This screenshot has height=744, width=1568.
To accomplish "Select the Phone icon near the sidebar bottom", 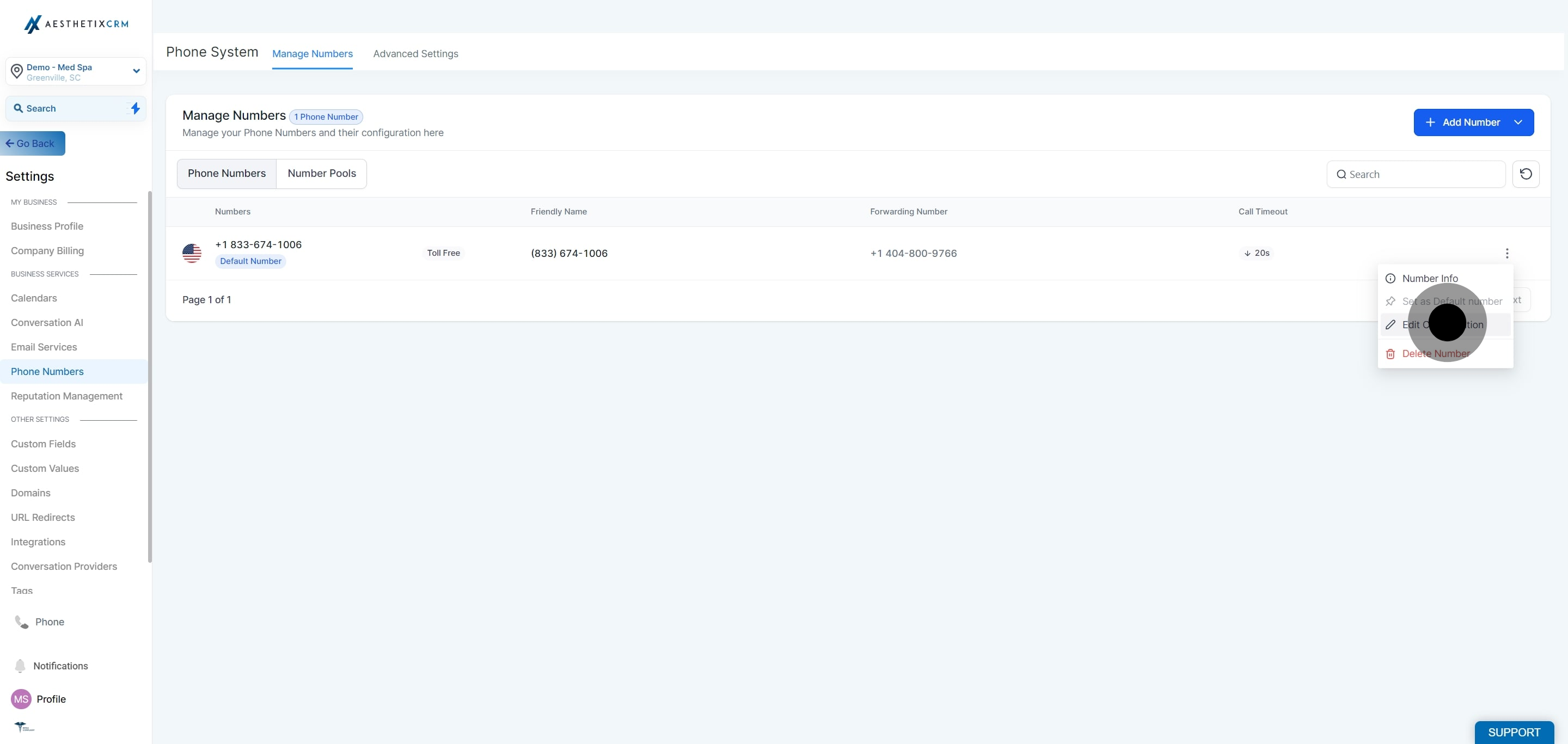I will click(x=21, y=622).
